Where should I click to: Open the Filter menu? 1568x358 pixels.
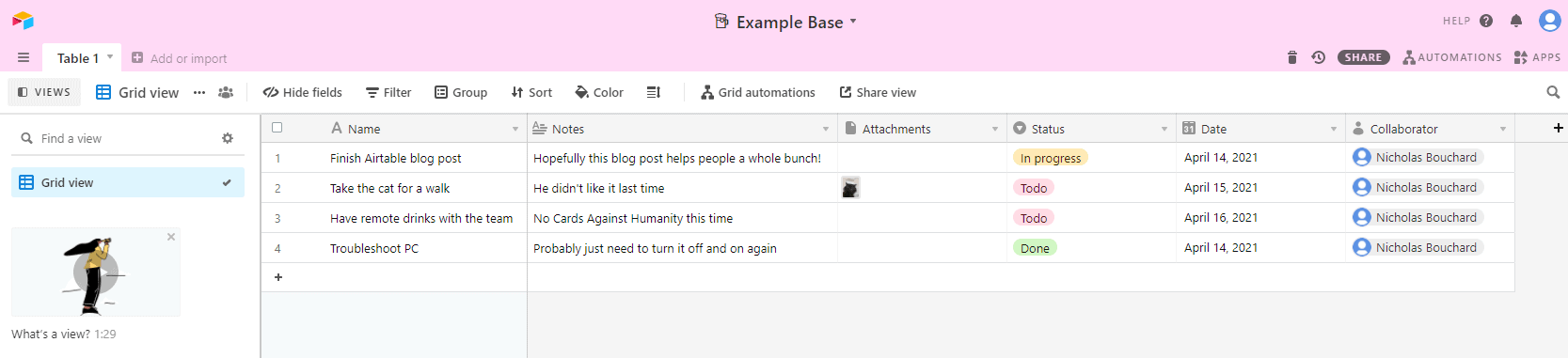tap(388, 92)
